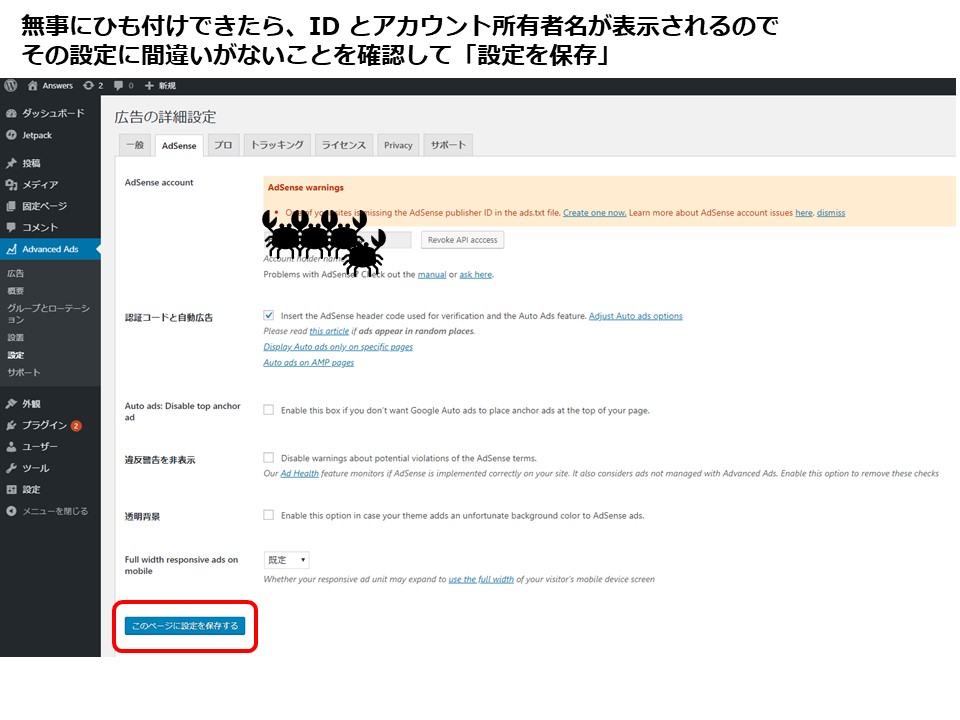Click the Advanced Ads chart icon
Screen dimensions: 960x720
(x=11, y=249)
